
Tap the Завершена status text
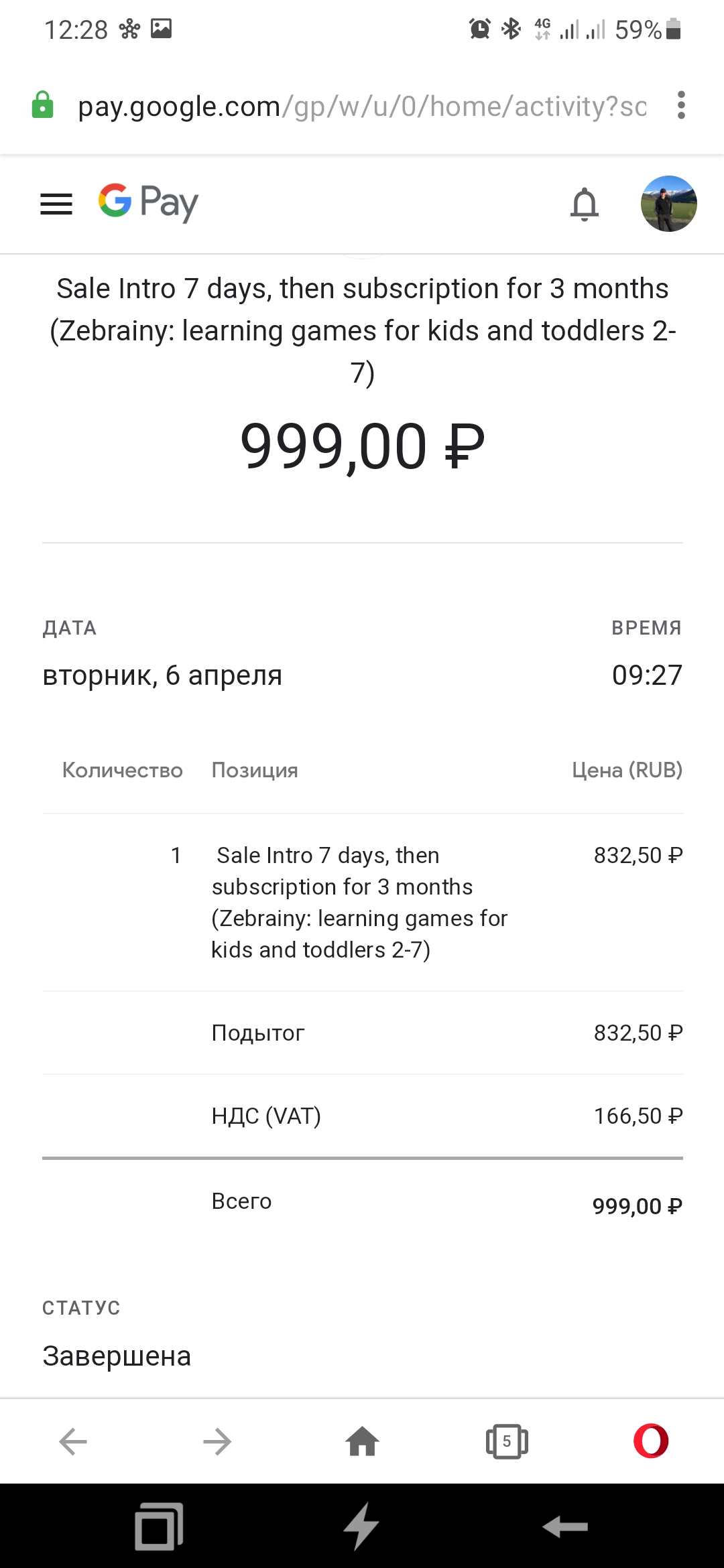(x=117, y=1356)
